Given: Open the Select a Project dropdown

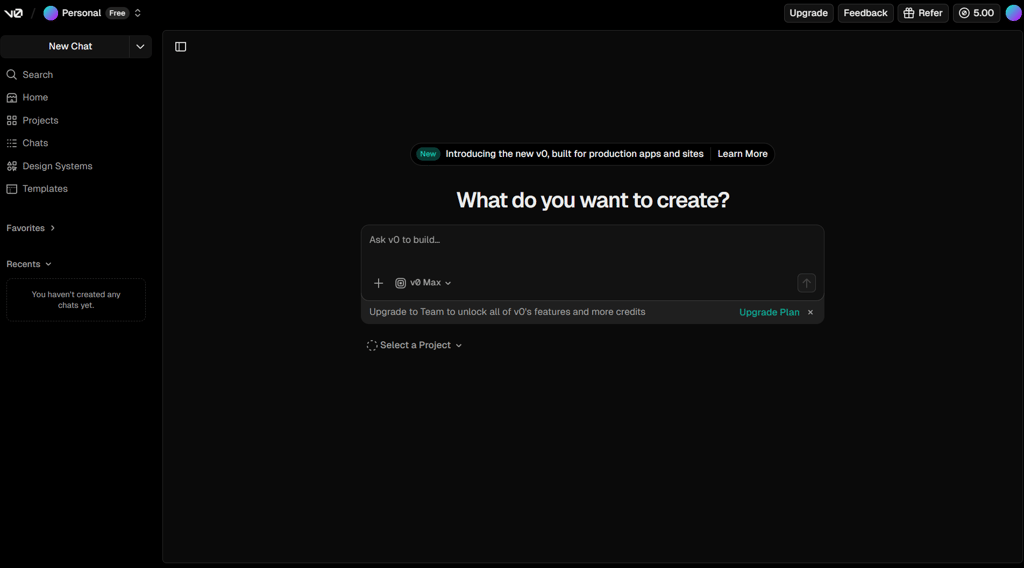Looking at the screenshot, I should click(415, 345).
